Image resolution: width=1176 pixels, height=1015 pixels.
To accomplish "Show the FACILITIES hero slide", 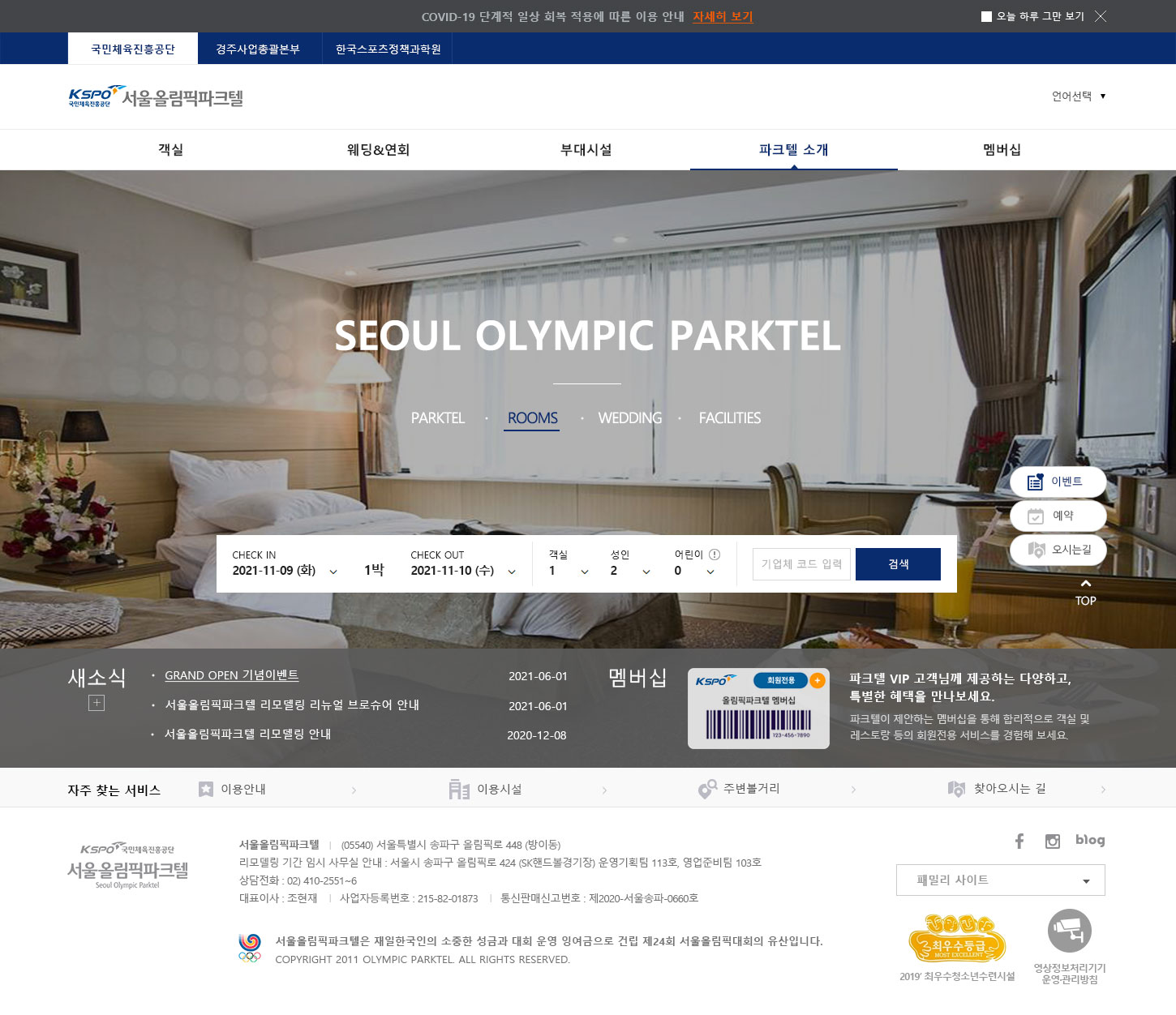I will pos(730,418).
